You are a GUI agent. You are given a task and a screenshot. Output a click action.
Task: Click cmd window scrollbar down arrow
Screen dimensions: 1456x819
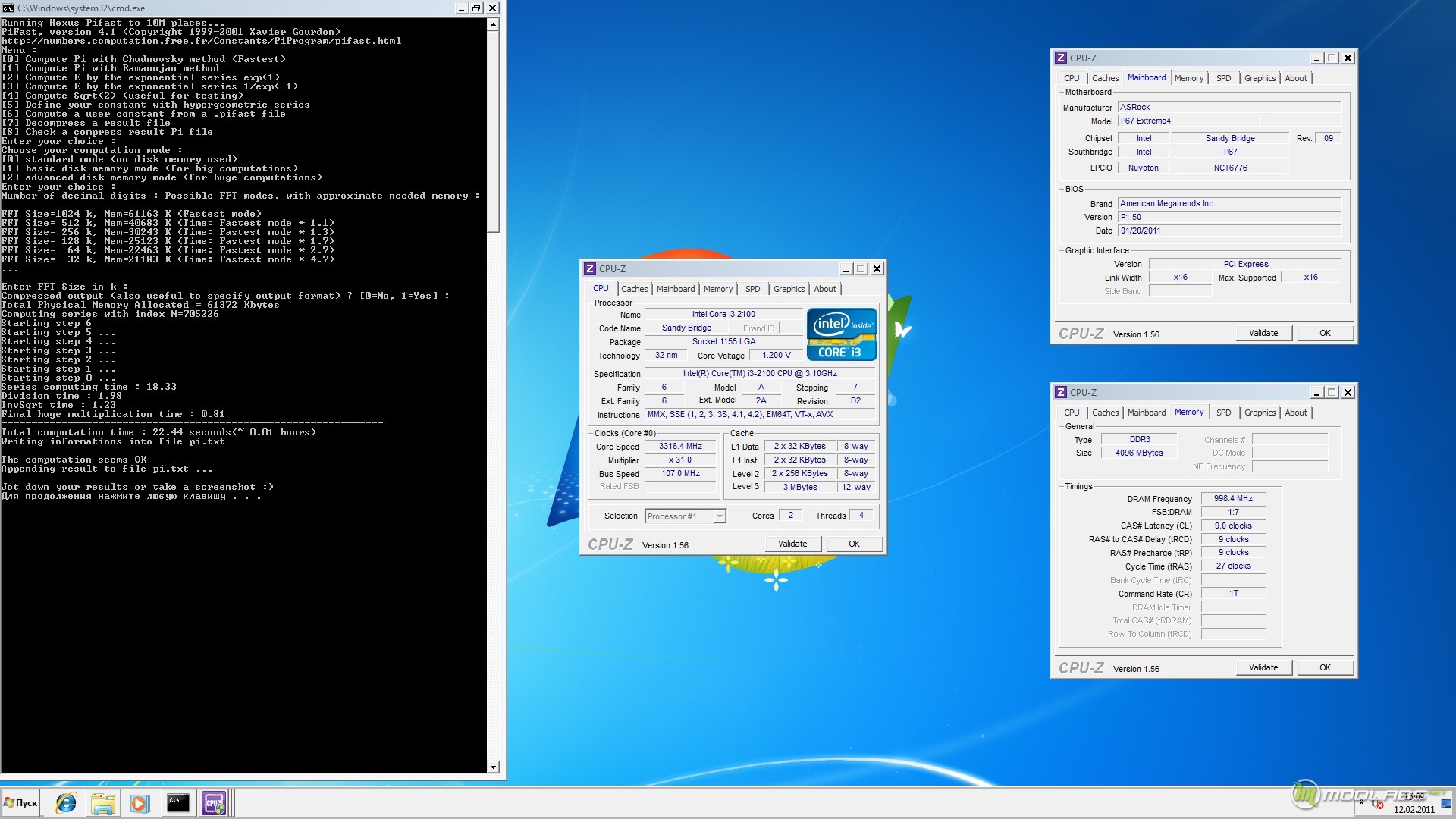(493, 767)
